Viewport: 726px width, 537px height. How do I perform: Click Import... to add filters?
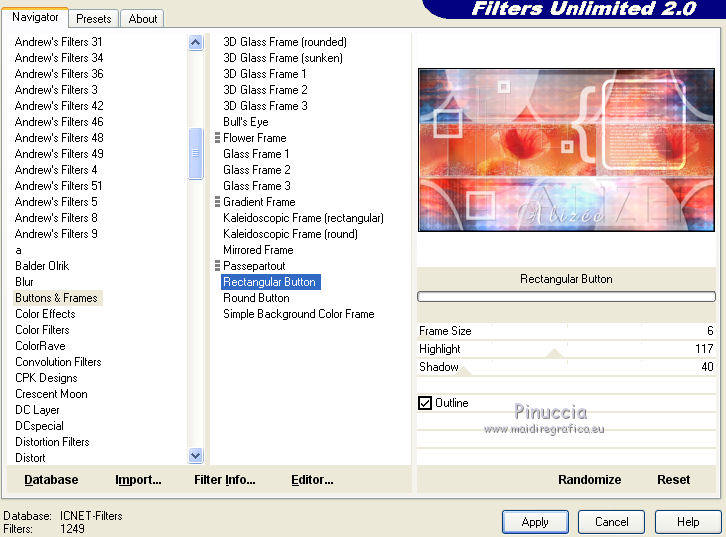click(138, 480)
